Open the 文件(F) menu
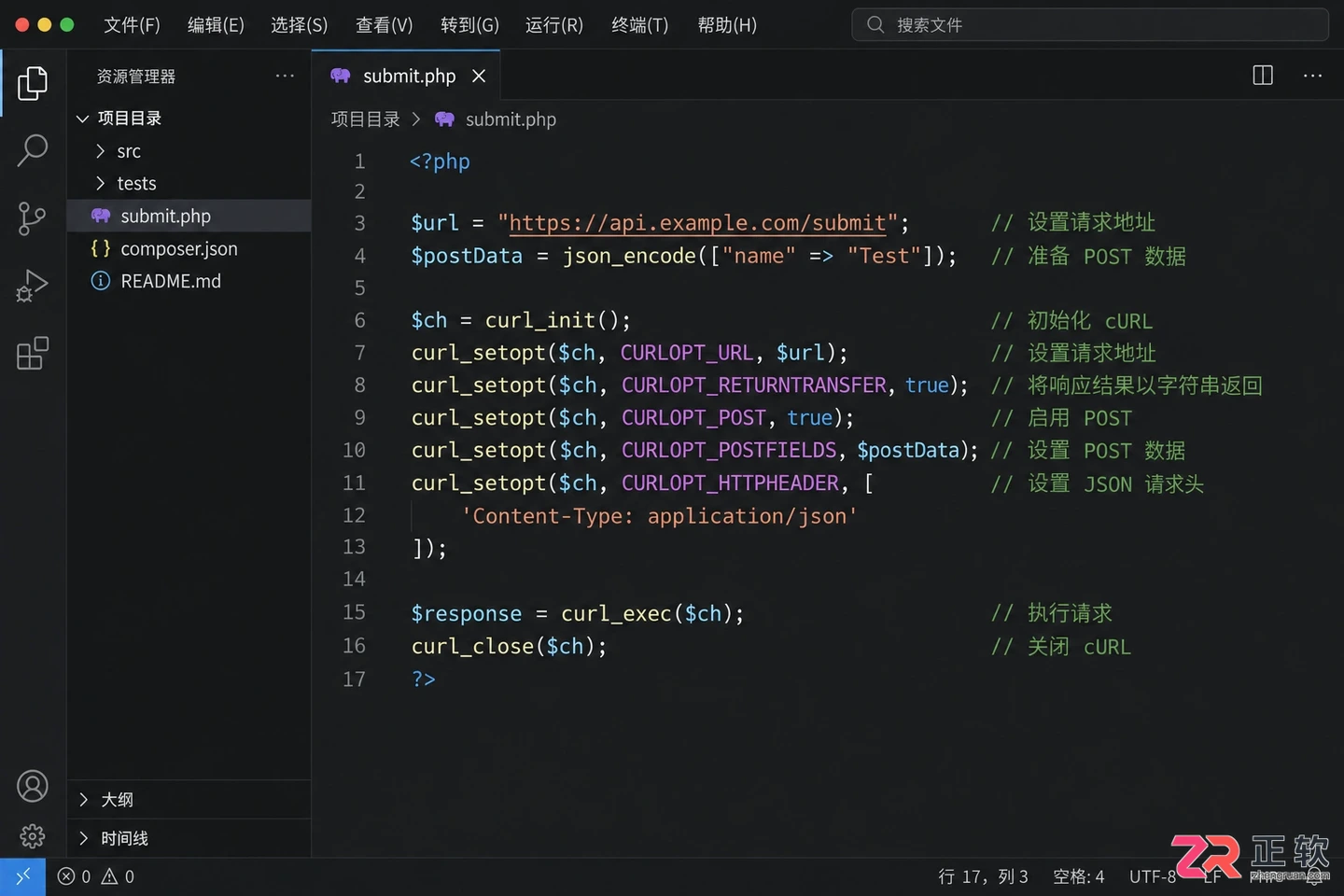Screen dimensions: 1344x896 pos(132,25)
